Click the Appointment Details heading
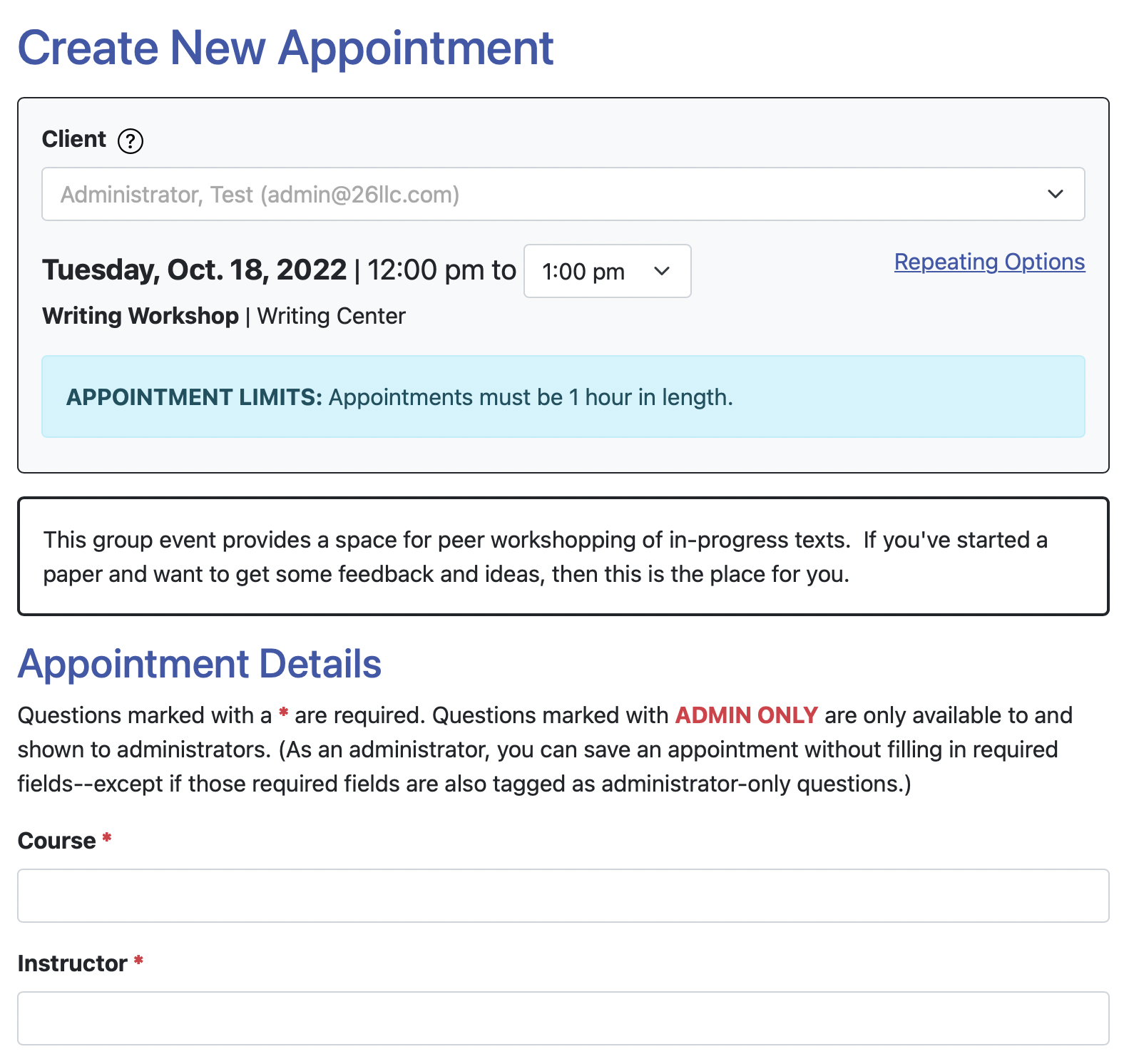 point(200,663)
